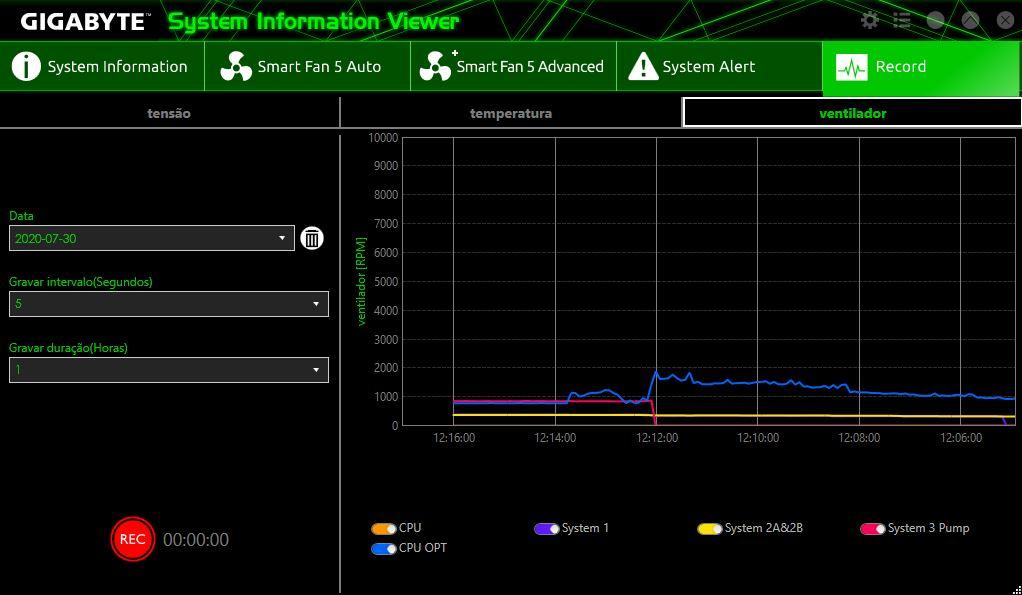1022x595 pixels.
Task: Show the tensão record chart
Action: click(x=169, y=113)
